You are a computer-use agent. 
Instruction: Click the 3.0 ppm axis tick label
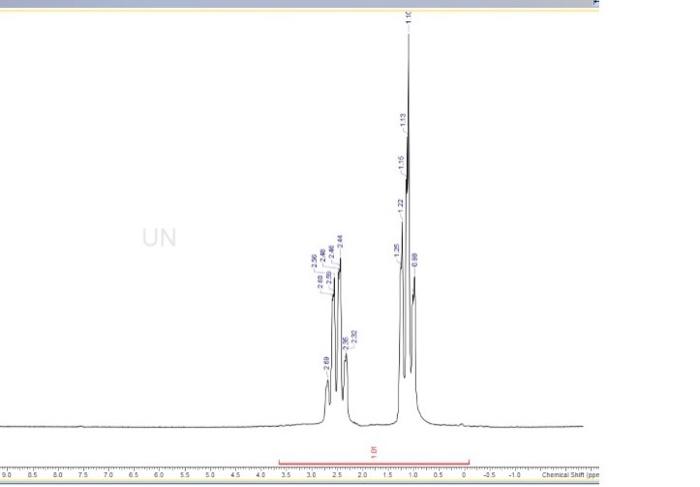[x=312, y=475]
